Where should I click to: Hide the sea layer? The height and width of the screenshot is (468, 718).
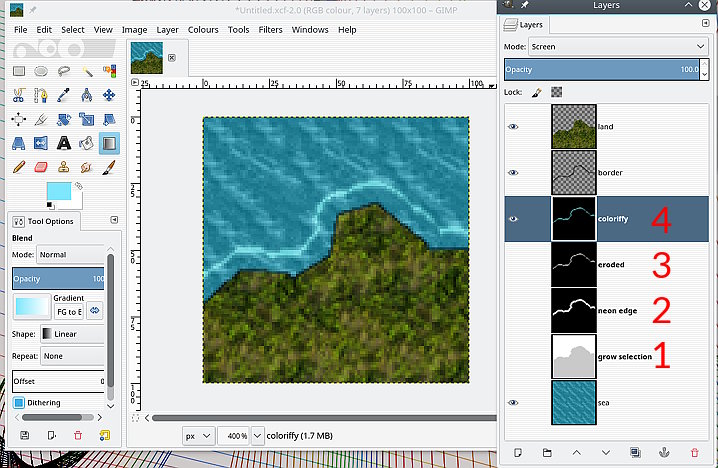pyautogui.click(x=513, y=403)
